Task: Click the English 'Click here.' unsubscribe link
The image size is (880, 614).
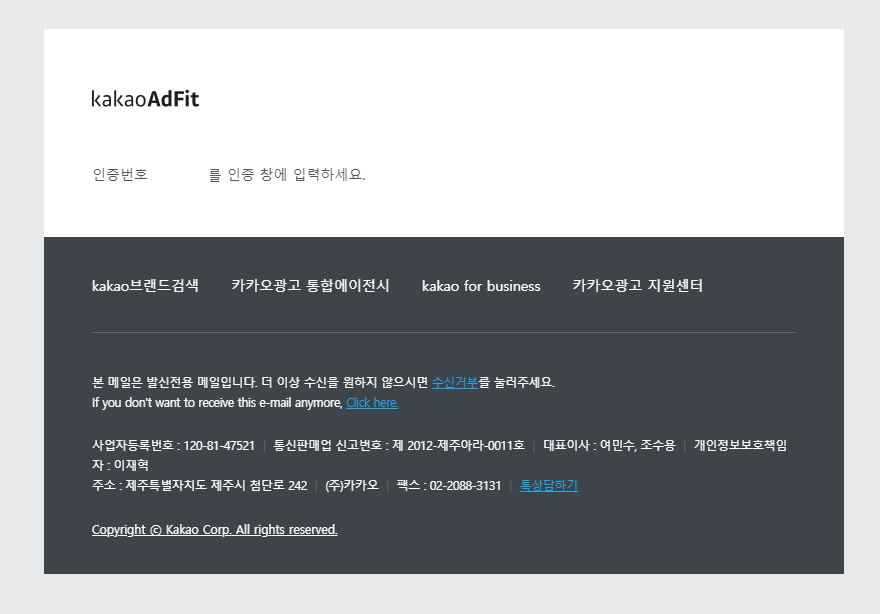Action: [372, 403]
